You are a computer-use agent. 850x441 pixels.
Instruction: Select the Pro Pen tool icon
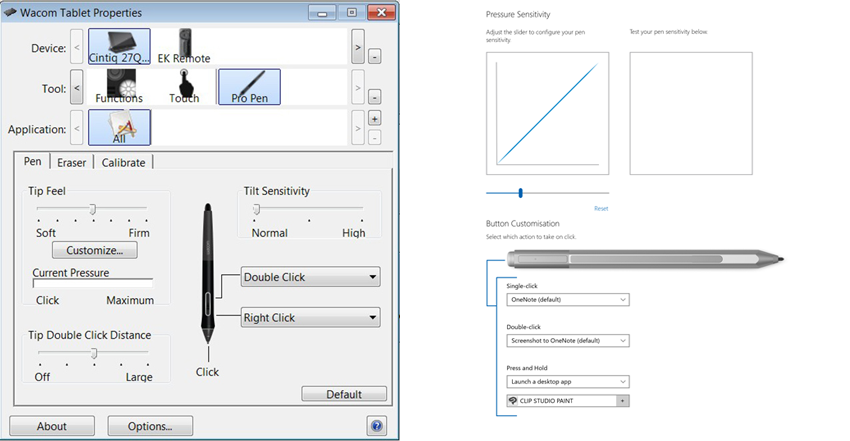pyautogui.click(x=249, y=87)
